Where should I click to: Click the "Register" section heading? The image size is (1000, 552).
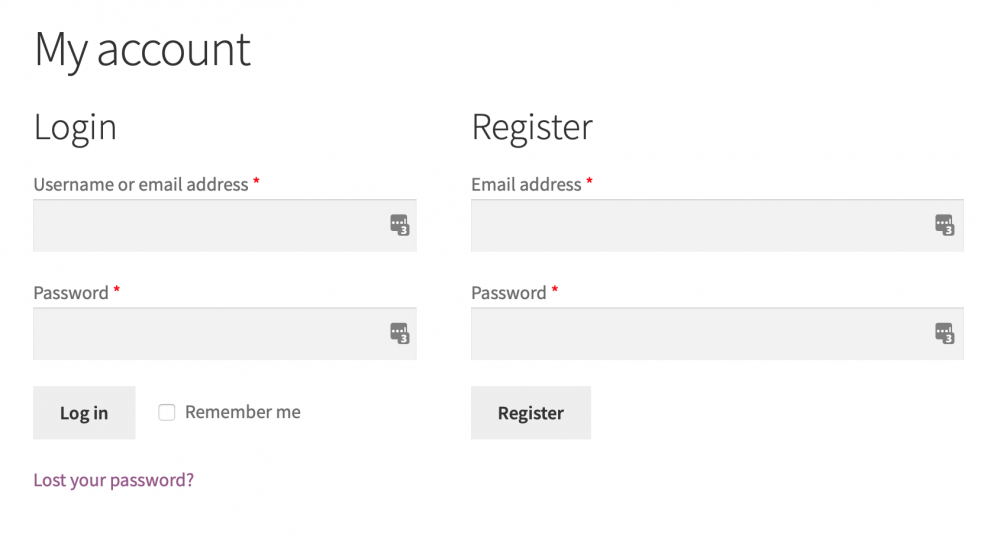click(532, 127)
